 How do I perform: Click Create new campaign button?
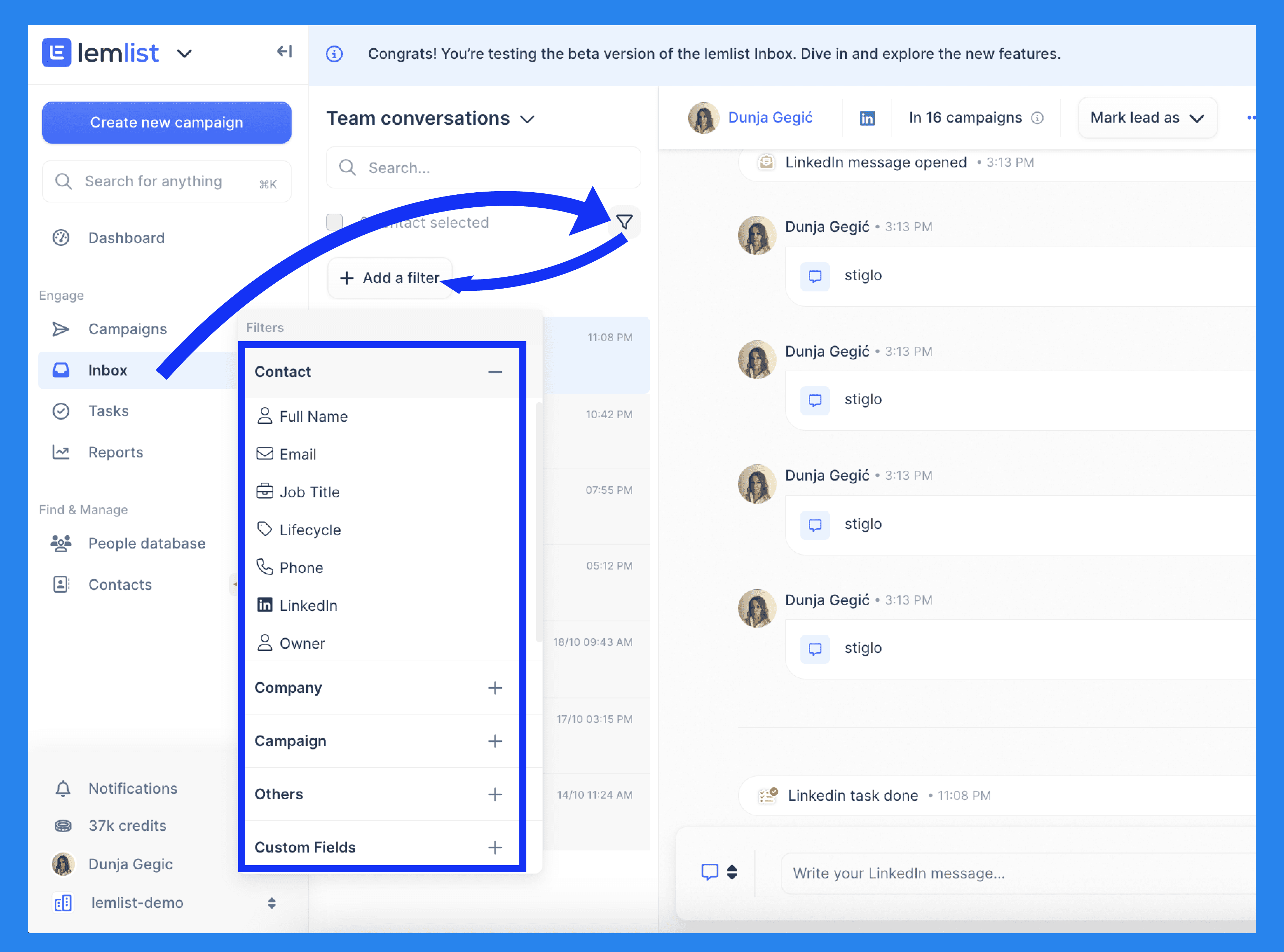point(166,122)
